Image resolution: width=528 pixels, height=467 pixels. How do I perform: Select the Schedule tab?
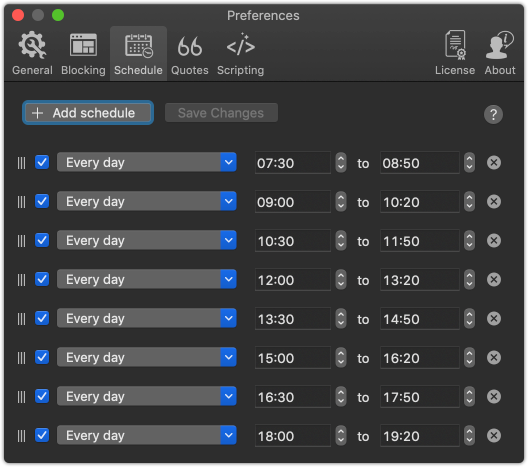(x=138, y=54)
